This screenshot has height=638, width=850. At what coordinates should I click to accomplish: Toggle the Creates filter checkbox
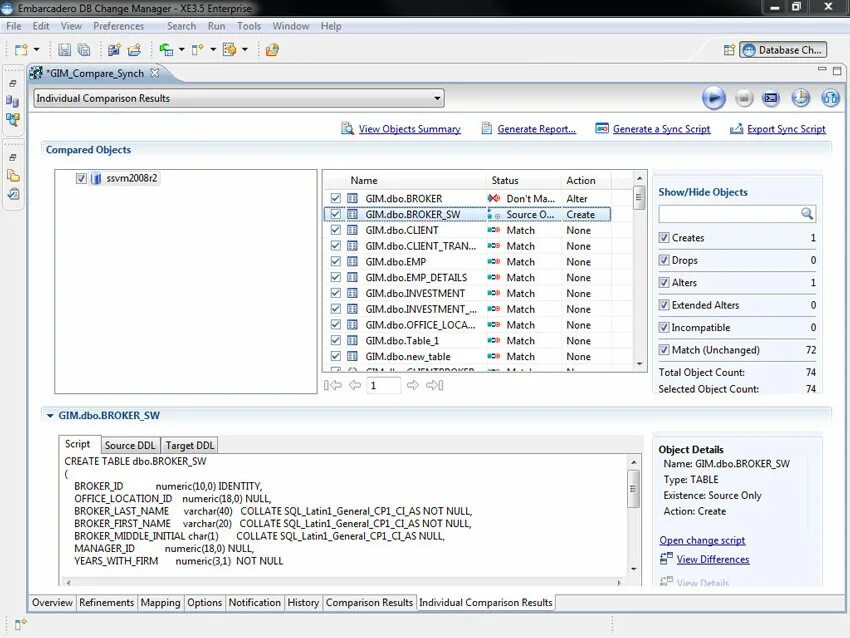664,237
